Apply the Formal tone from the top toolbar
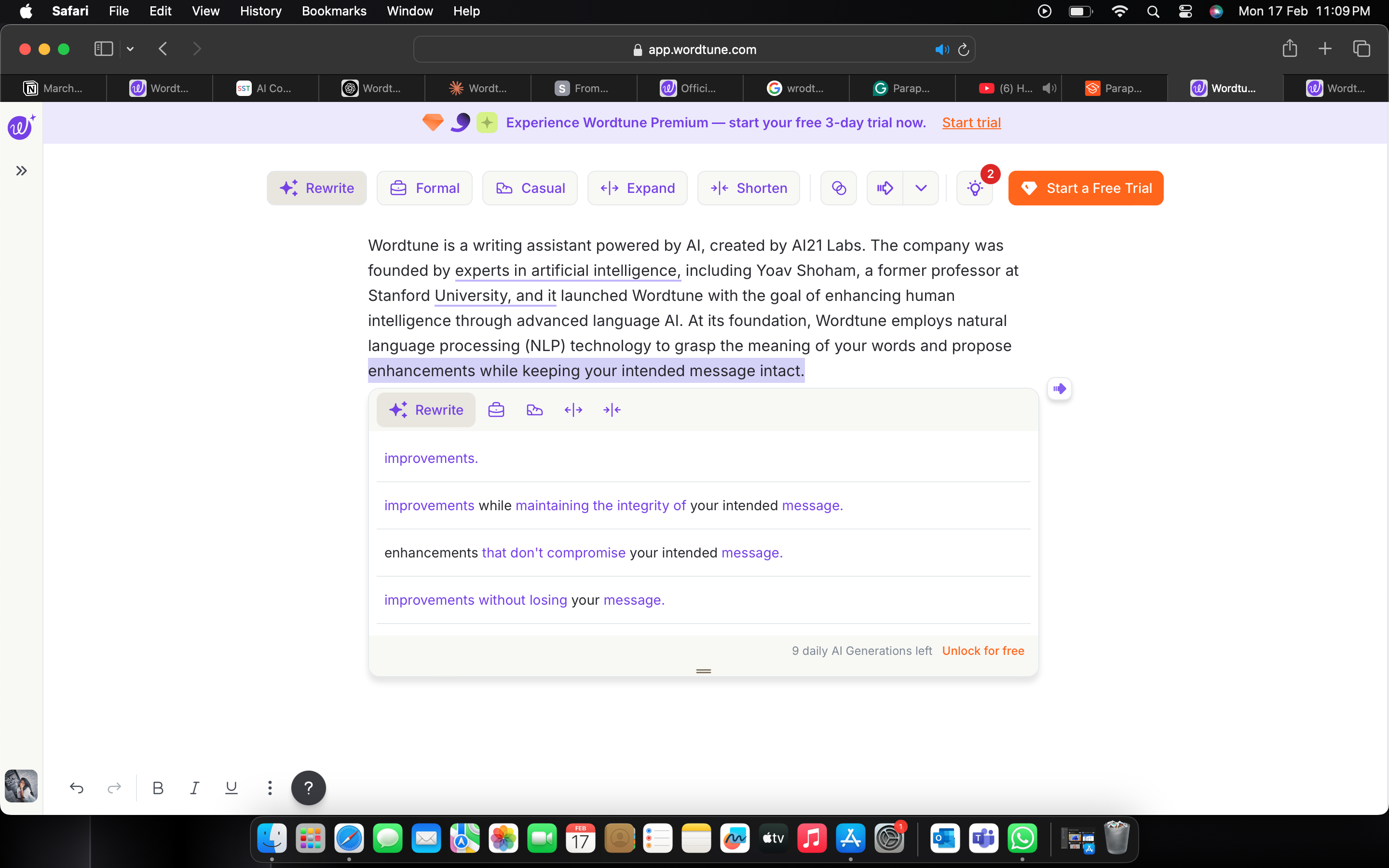 pyautogui.click(x=425, y=188)
